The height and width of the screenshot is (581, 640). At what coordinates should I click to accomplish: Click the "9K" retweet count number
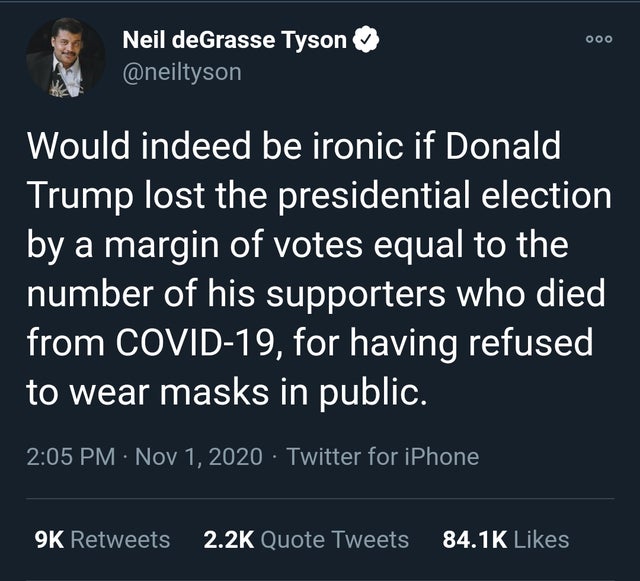pos(49,539)
